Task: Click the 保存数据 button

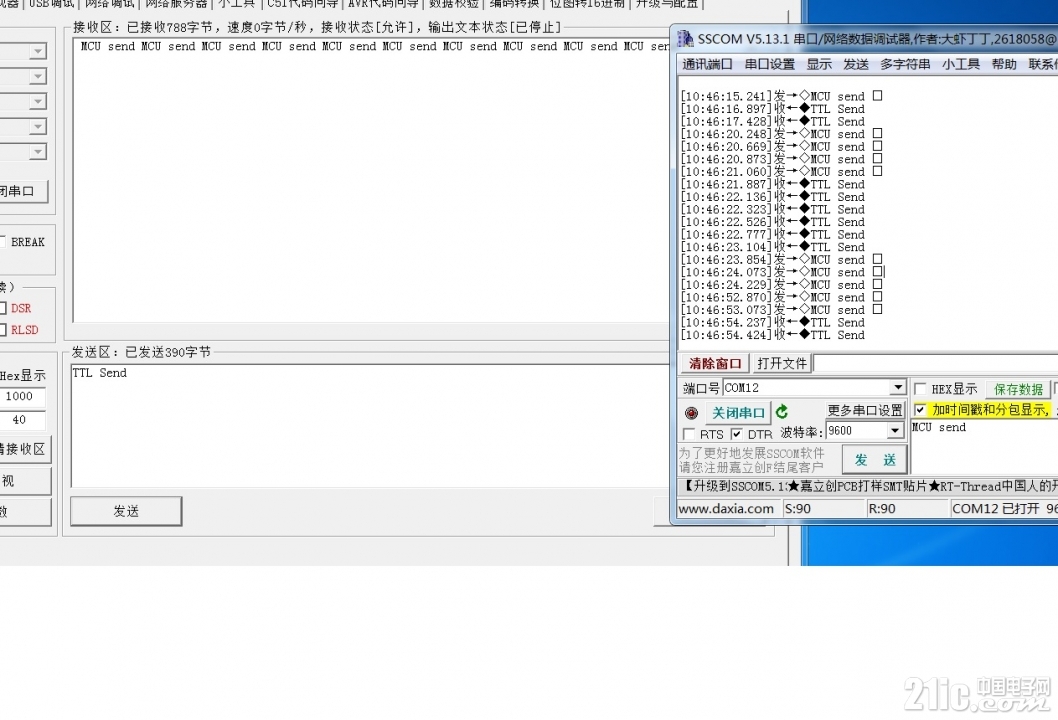Action: click(1018, 389)
